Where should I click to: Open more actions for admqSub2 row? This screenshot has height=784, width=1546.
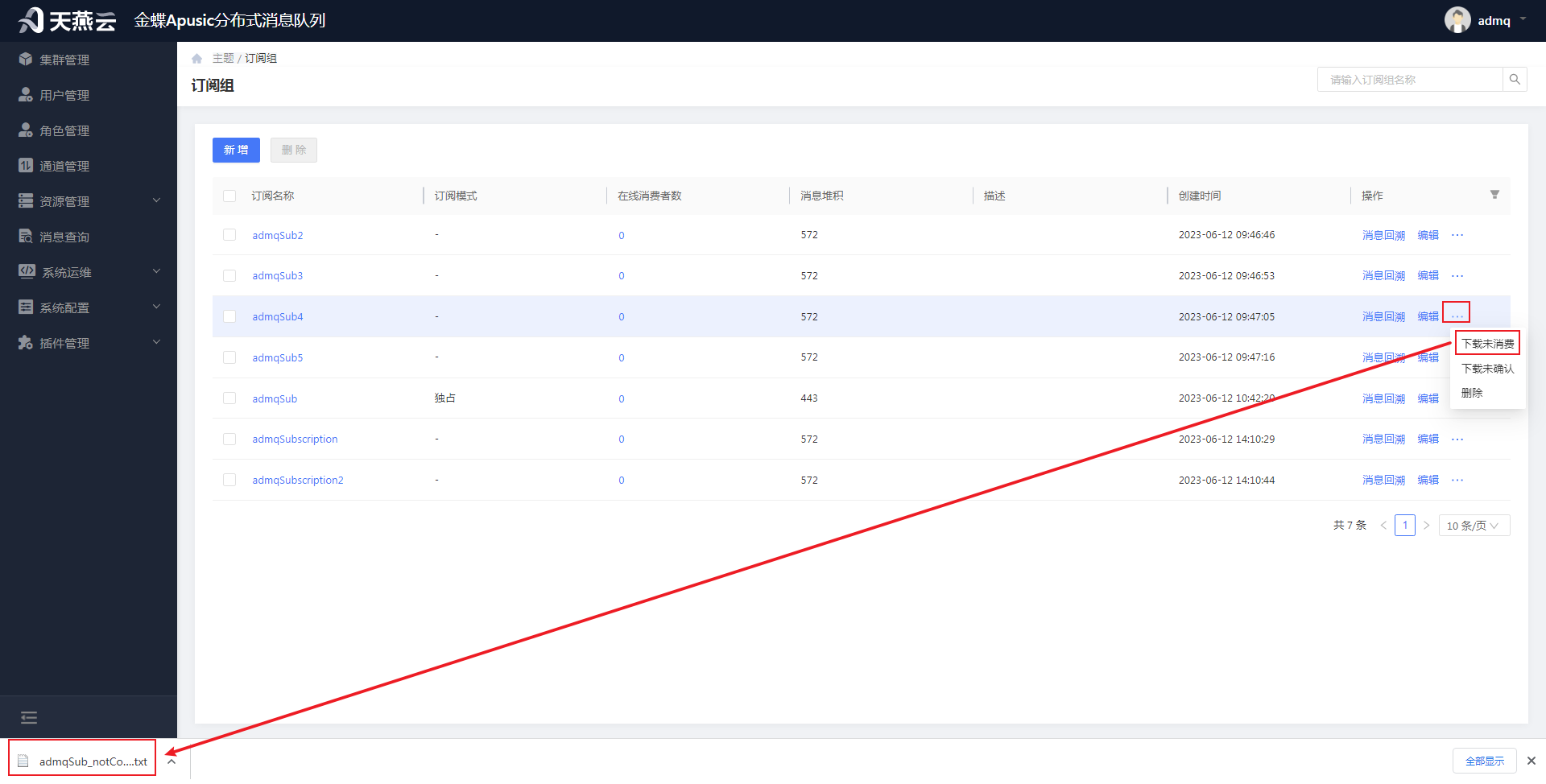point(1457,235)
